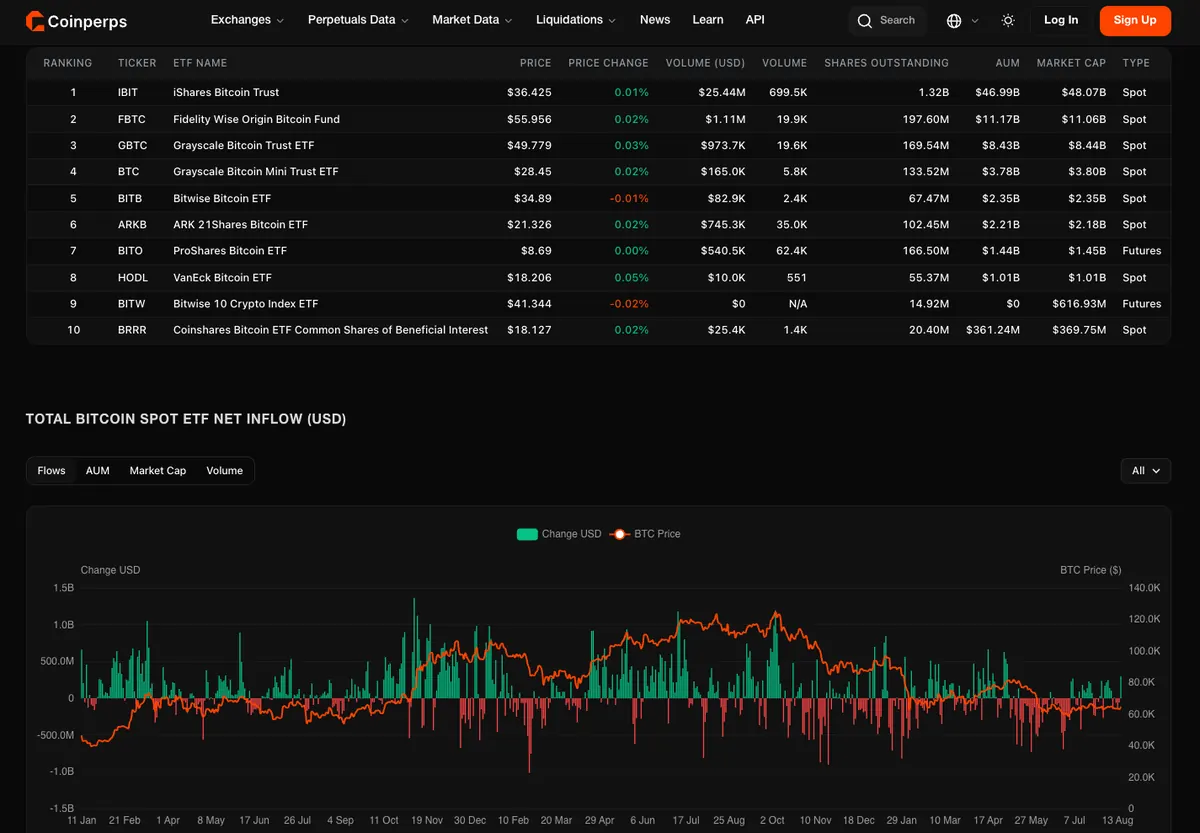Expand the language chevron next to globe
The width and height of the screenshot is (1200, 833).
coord(975,21)
